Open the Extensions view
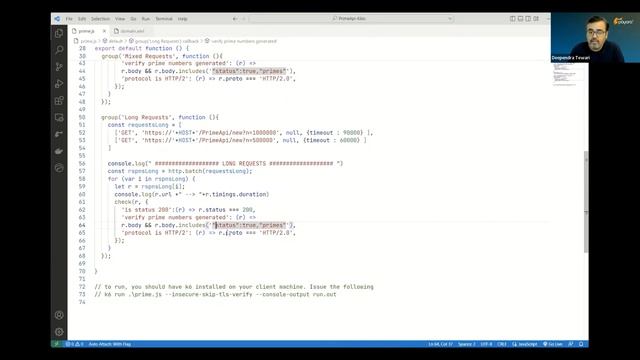Viewport: 640px width, 360px height. click(59, 100)
